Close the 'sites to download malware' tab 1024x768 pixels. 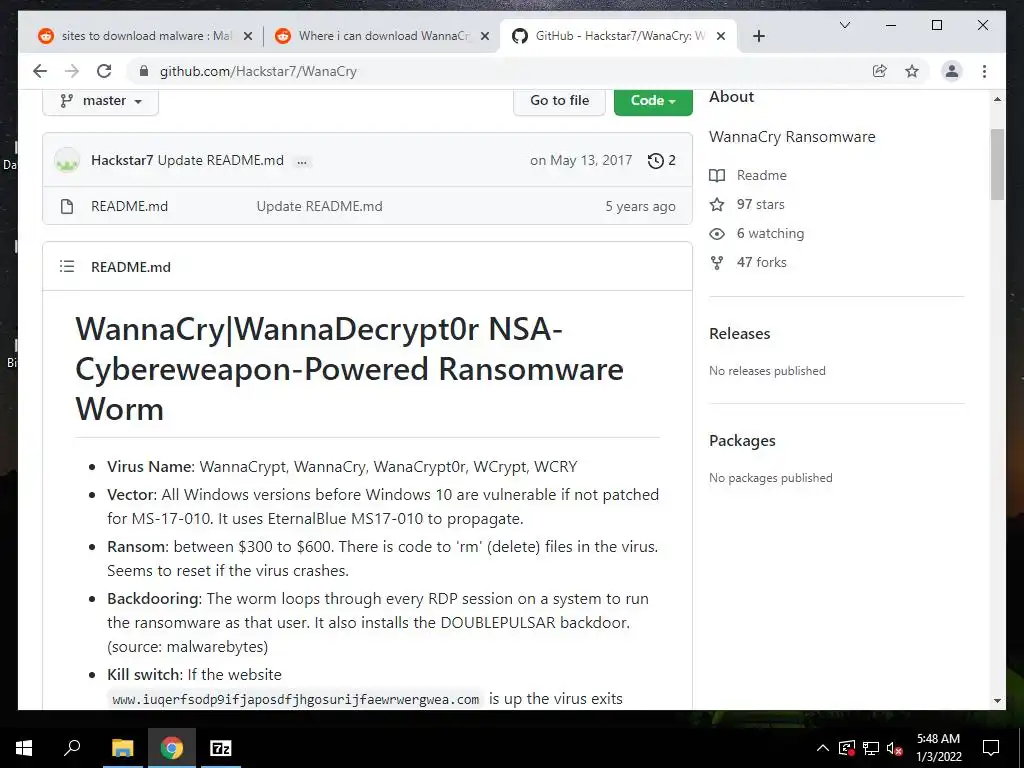[248, 36]
